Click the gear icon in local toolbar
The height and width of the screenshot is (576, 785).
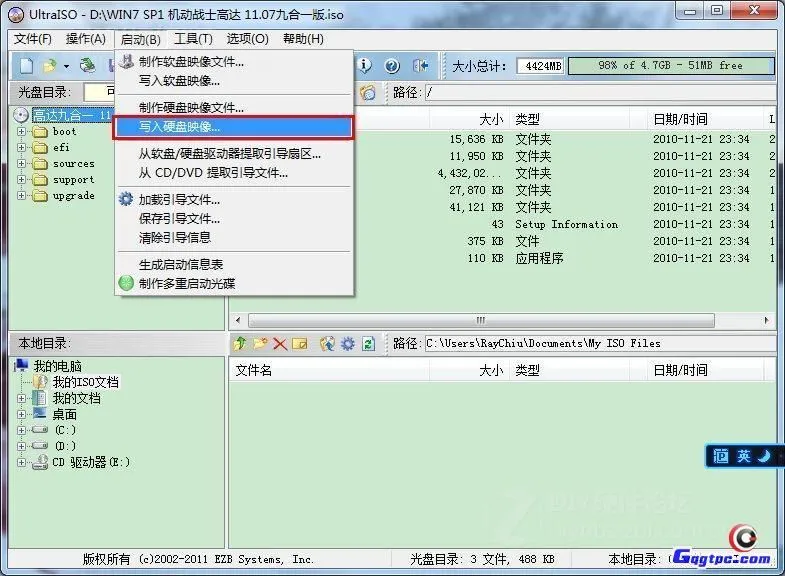(347, 344)
